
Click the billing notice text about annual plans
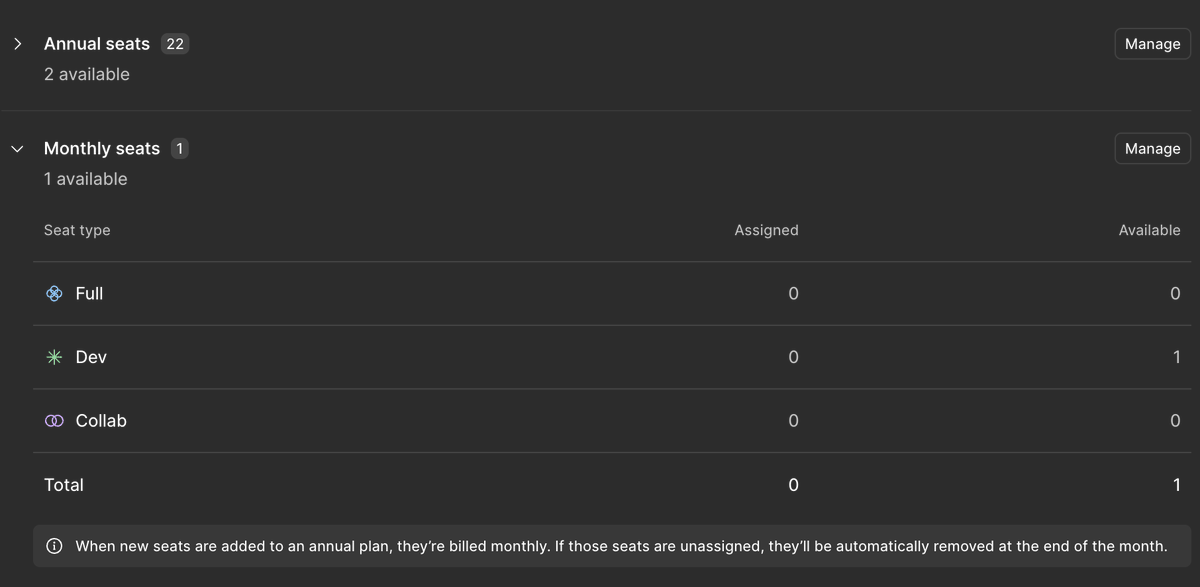(621, 546)
